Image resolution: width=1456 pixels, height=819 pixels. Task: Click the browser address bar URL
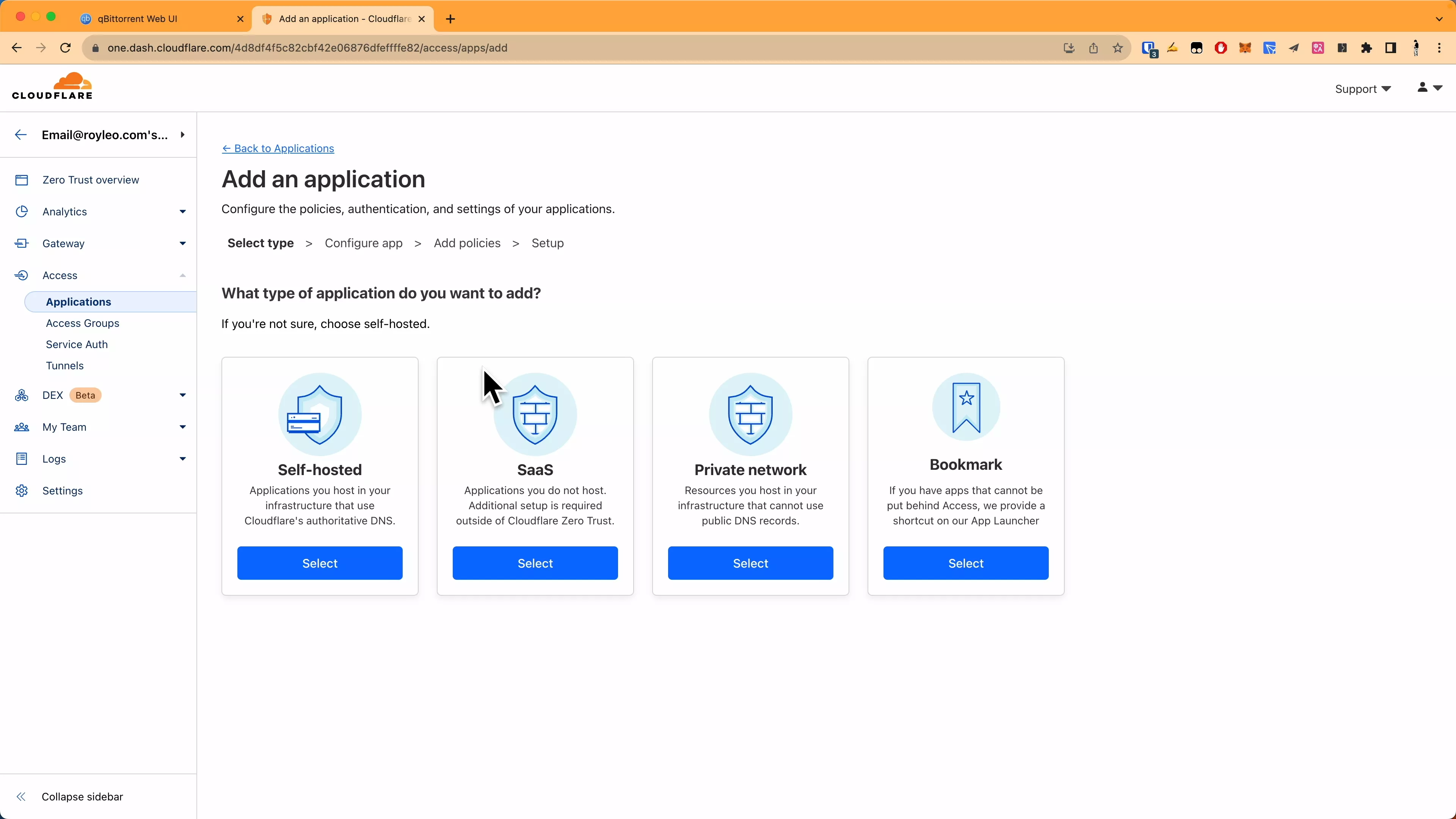tap(308, 48)
